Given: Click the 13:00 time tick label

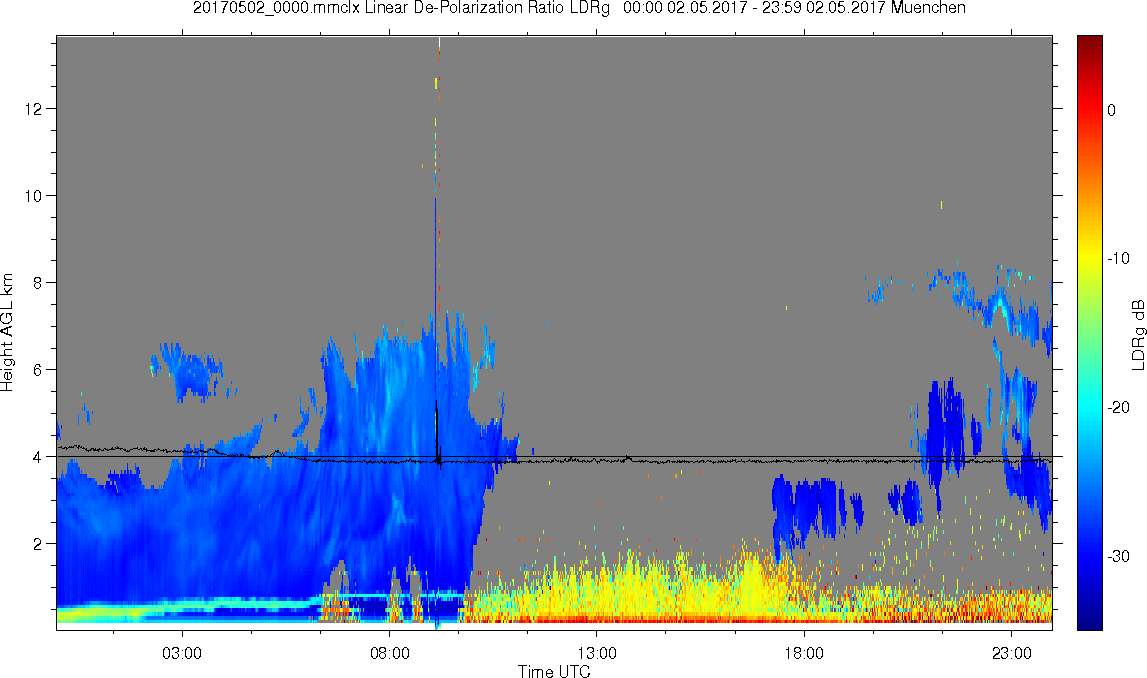Looking at the screenshot, I should coord(596,652).
